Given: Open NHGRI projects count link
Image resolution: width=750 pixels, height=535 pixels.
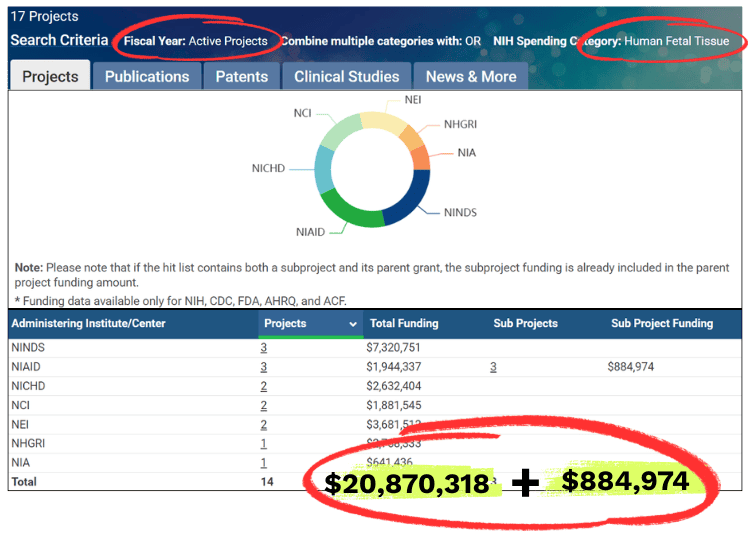Looking at the screenshot, I should [x=264, y=443].
